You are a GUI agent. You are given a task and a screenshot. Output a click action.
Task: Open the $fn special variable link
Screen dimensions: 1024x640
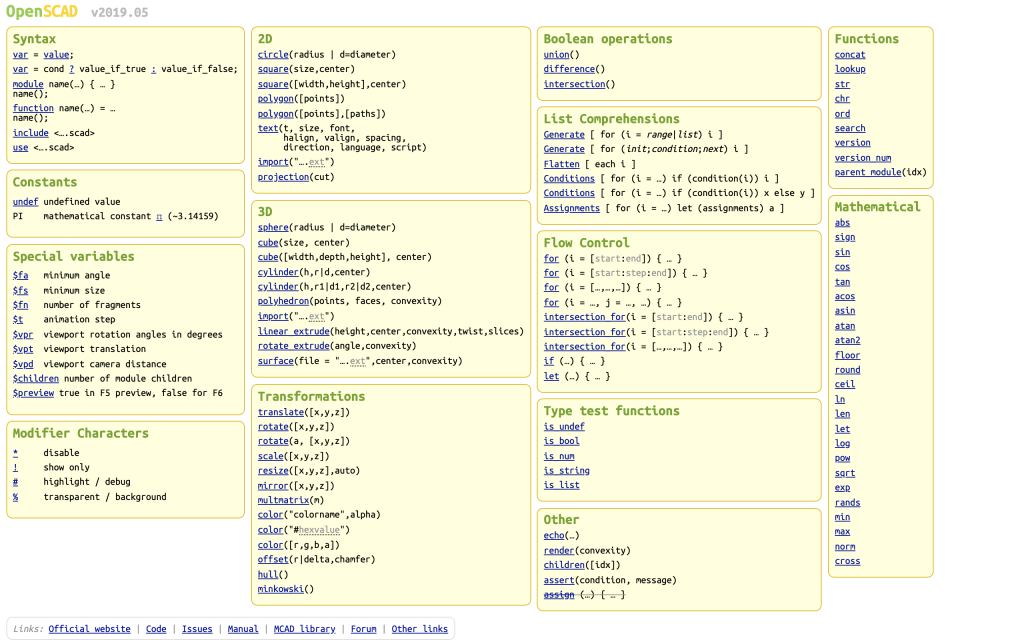pyautogui.click(x=20, y=305)
